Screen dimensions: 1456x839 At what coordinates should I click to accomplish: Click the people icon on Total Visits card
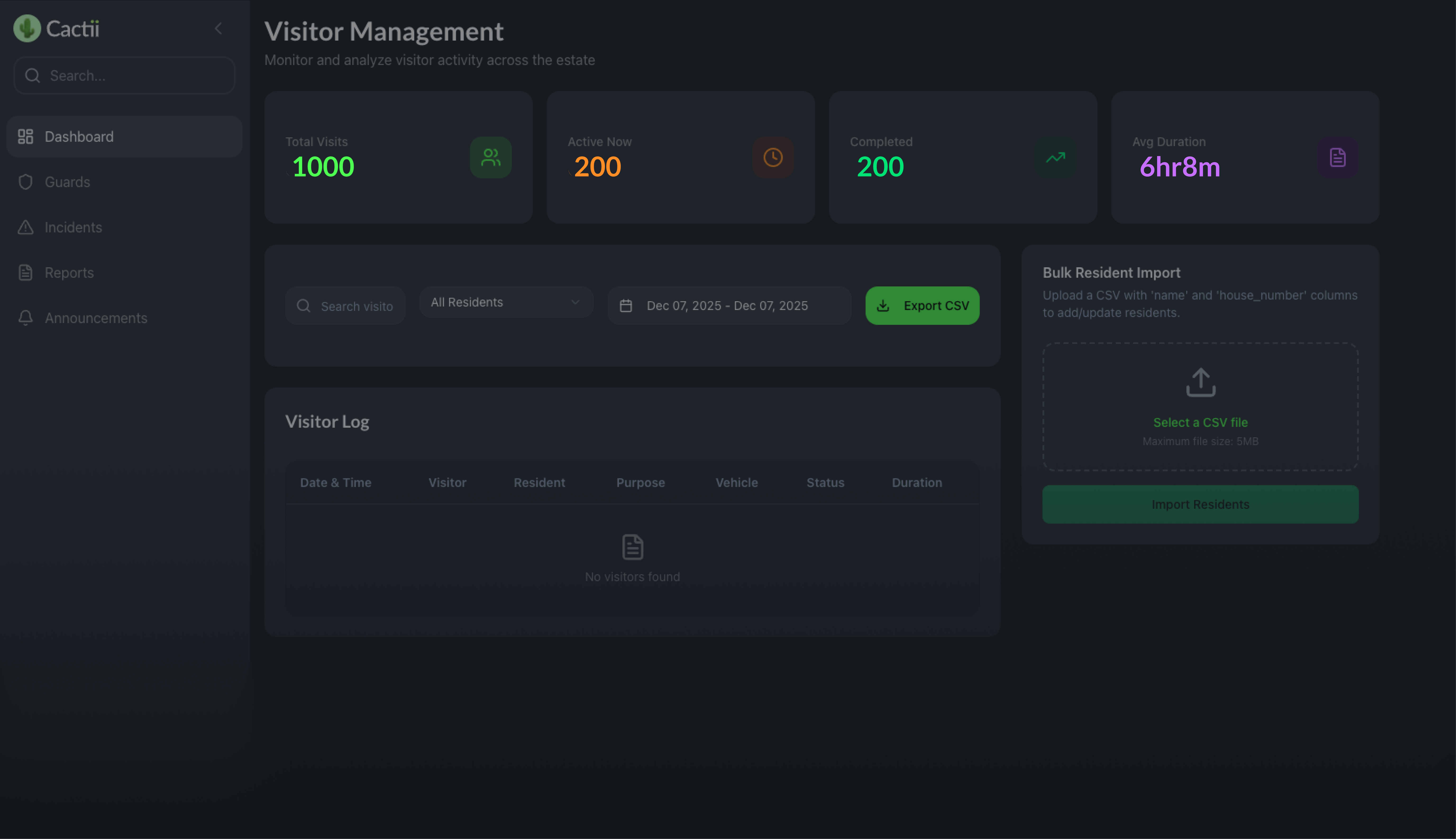coord(490,157)
